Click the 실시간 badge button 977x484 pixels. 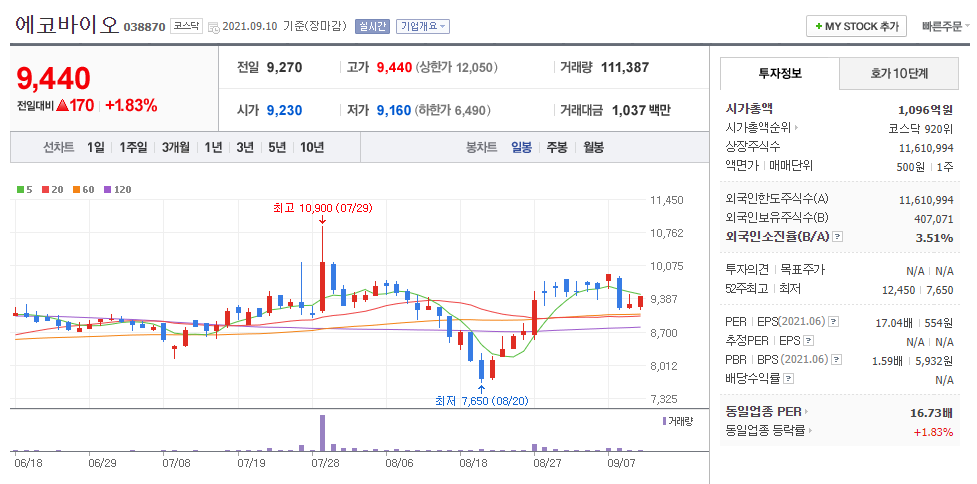[x=373, y=26]
